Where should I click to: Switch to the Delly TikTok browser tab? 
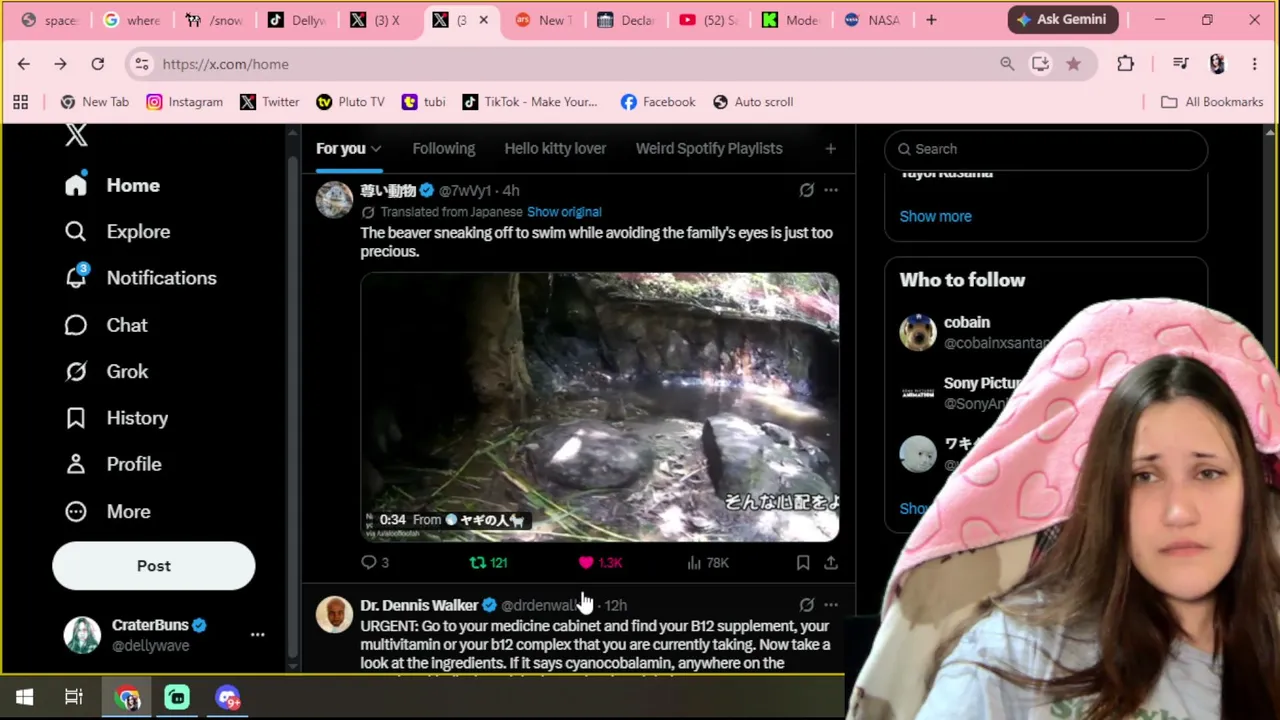point(296,20)
